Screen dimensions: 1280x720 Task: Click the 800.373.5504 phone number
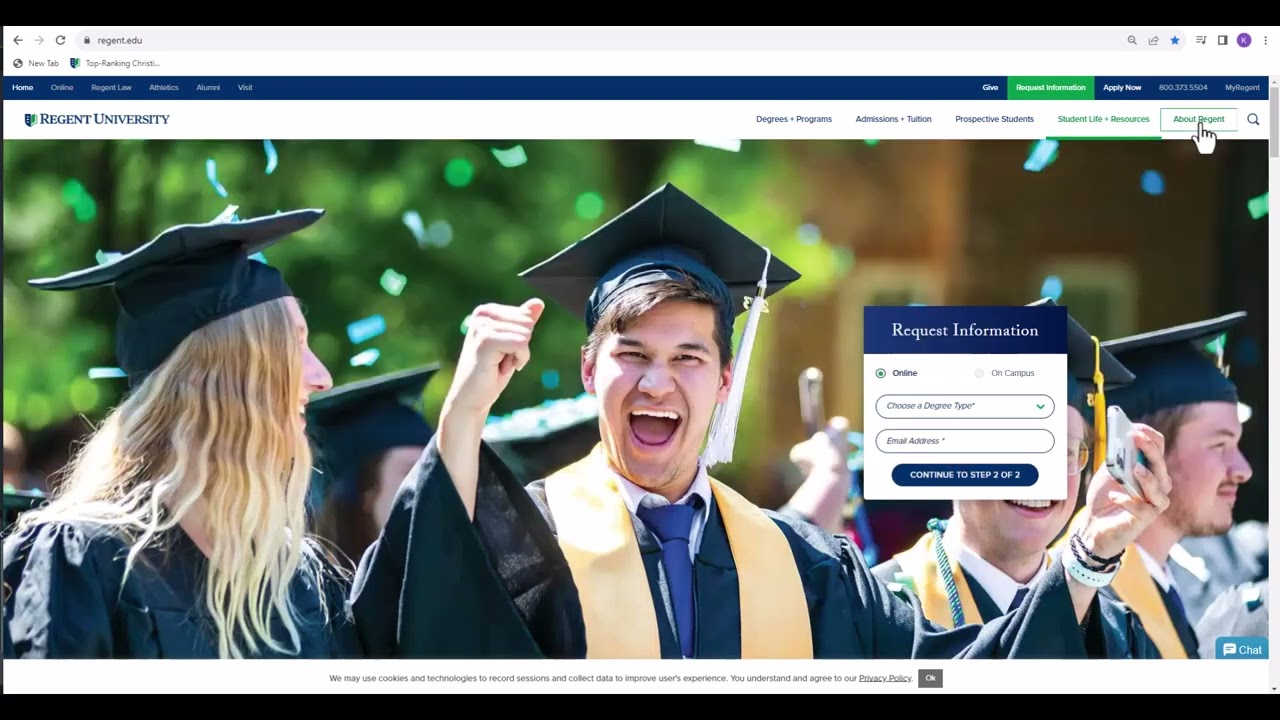pyautogui.click(x=1183, y=87)
